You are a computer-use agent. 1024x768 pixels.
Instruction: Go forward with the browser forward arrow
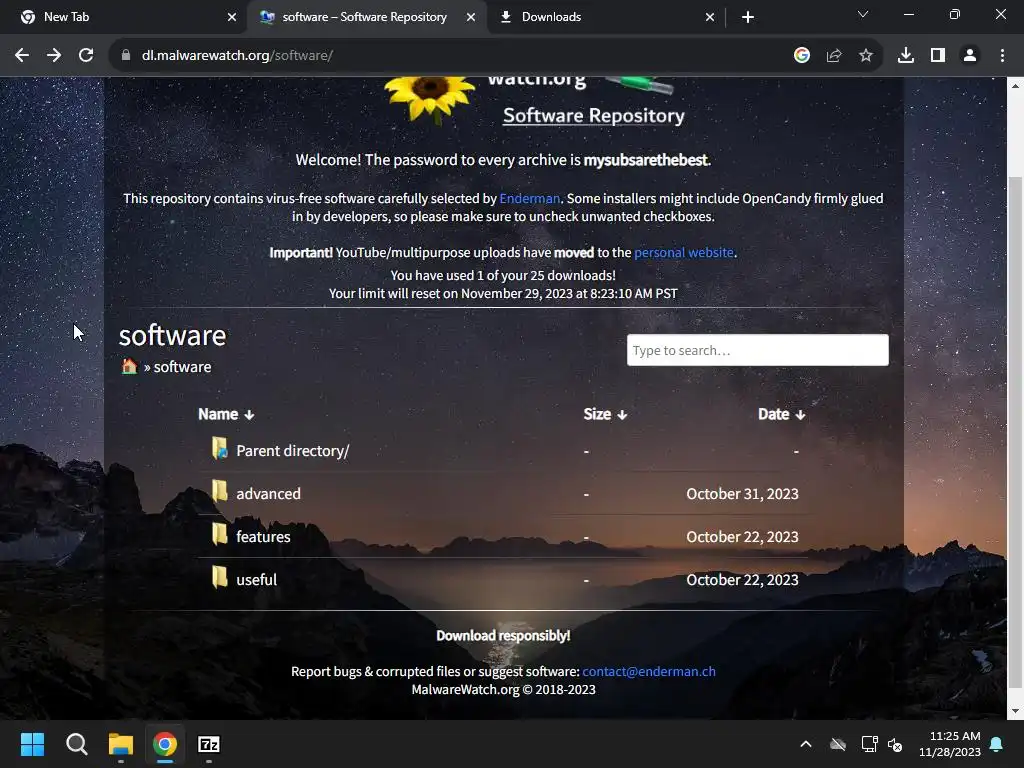click(x=54, y=56)
